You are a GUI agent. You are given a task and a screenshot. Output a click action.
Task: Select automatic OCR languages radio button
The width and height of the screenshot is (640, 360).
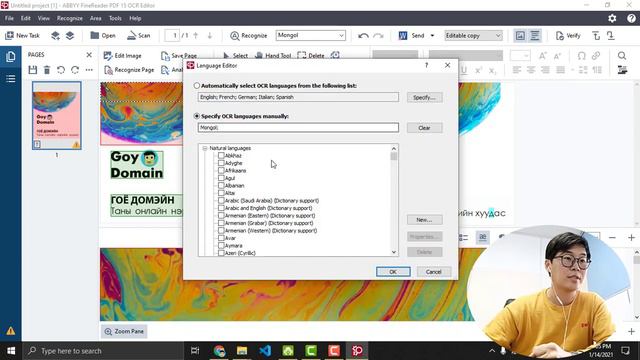point(197,86)
